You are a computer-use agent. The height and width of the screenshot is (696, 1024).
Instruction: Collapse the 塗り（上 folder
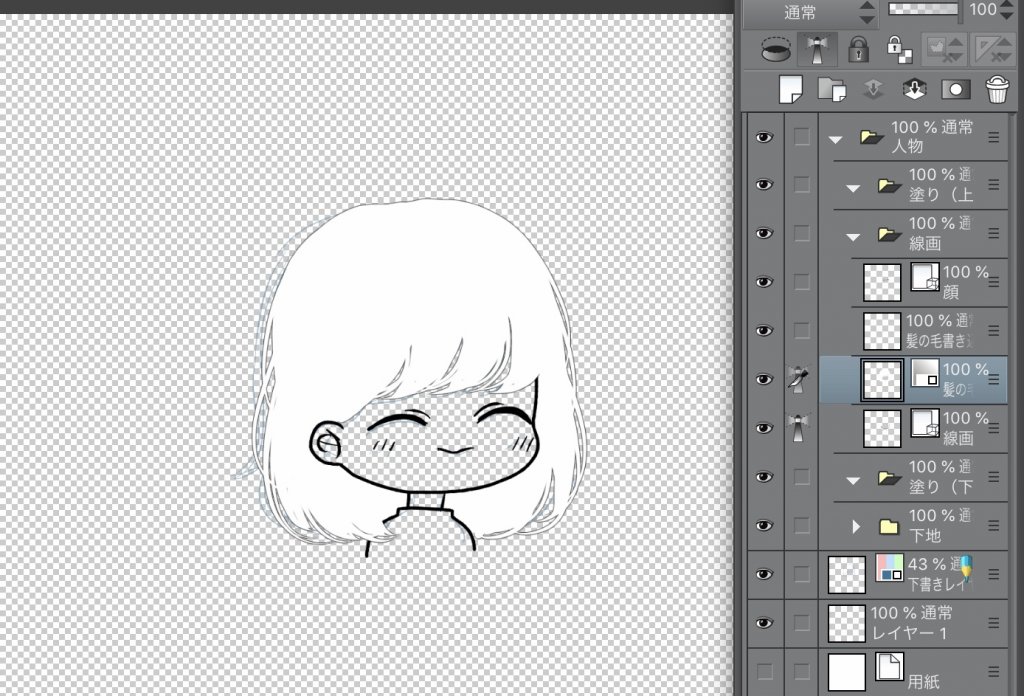tap(853, 187)
